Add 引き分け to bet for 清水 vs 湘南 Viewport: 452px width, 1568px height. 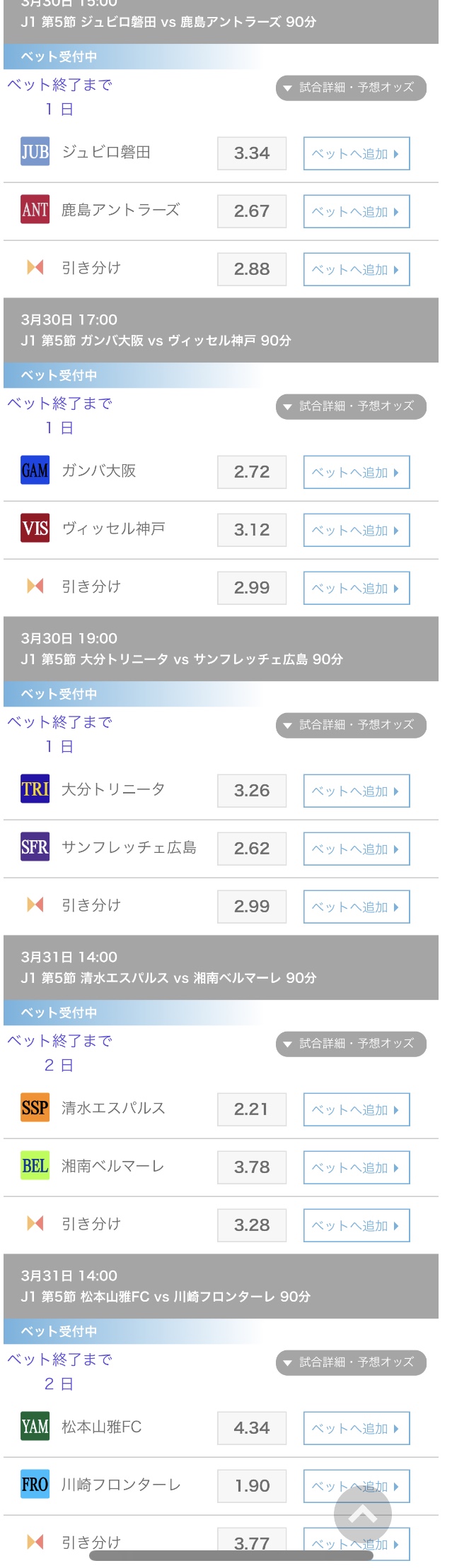[x=357, y=1225]
